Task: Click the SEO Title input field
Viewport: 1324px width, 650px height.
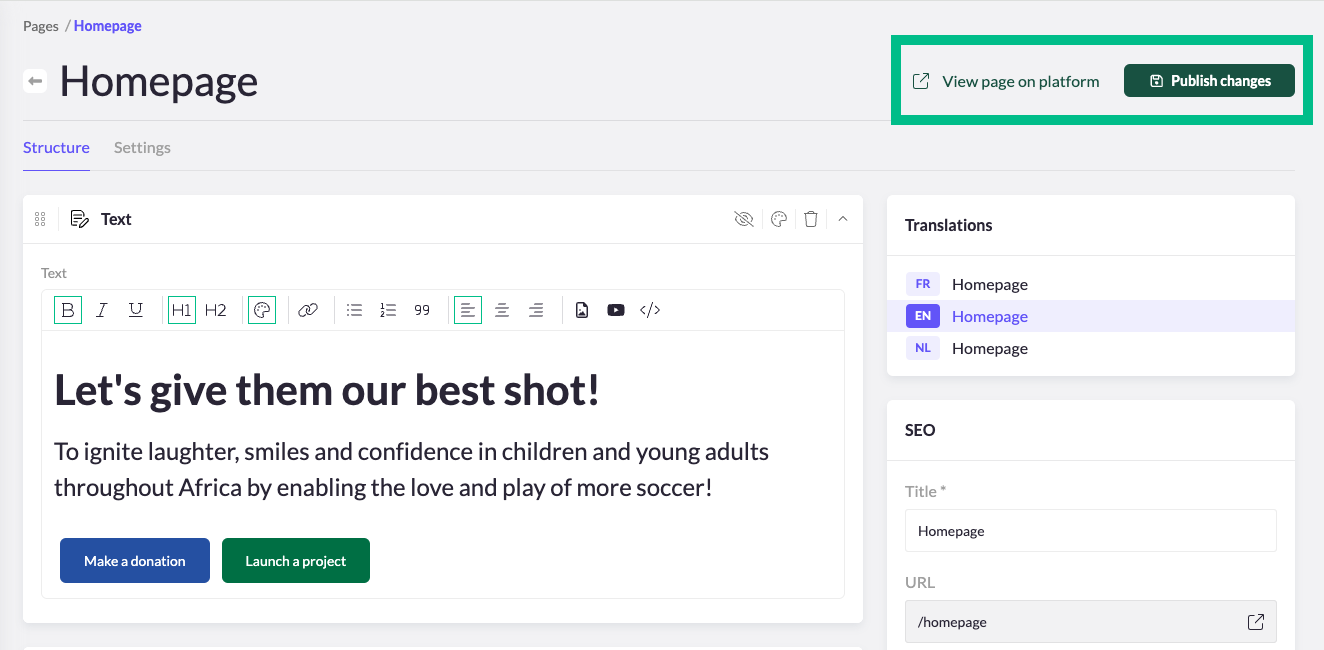Action: point(1090,531)
